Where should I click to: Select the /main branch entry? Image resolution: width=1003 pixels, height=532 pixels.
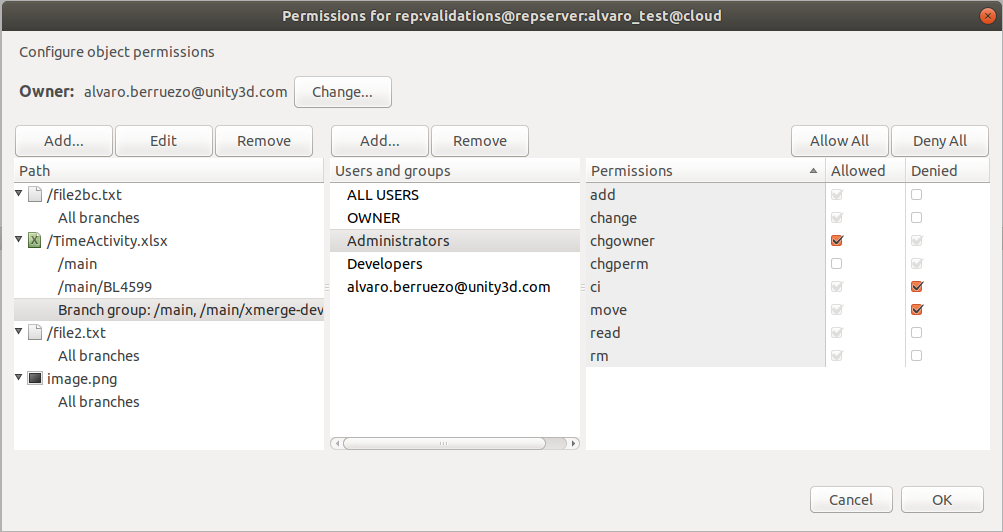coord(169,263)
